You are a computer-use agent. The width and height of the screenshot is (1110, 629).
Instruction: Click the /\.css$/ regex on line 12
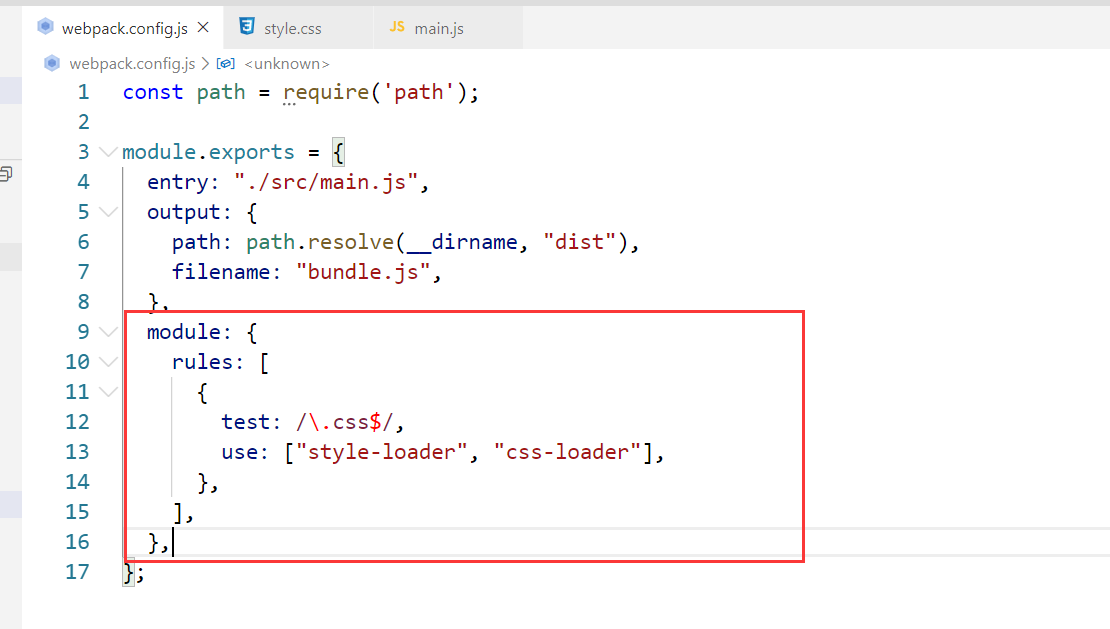[344, 422]
